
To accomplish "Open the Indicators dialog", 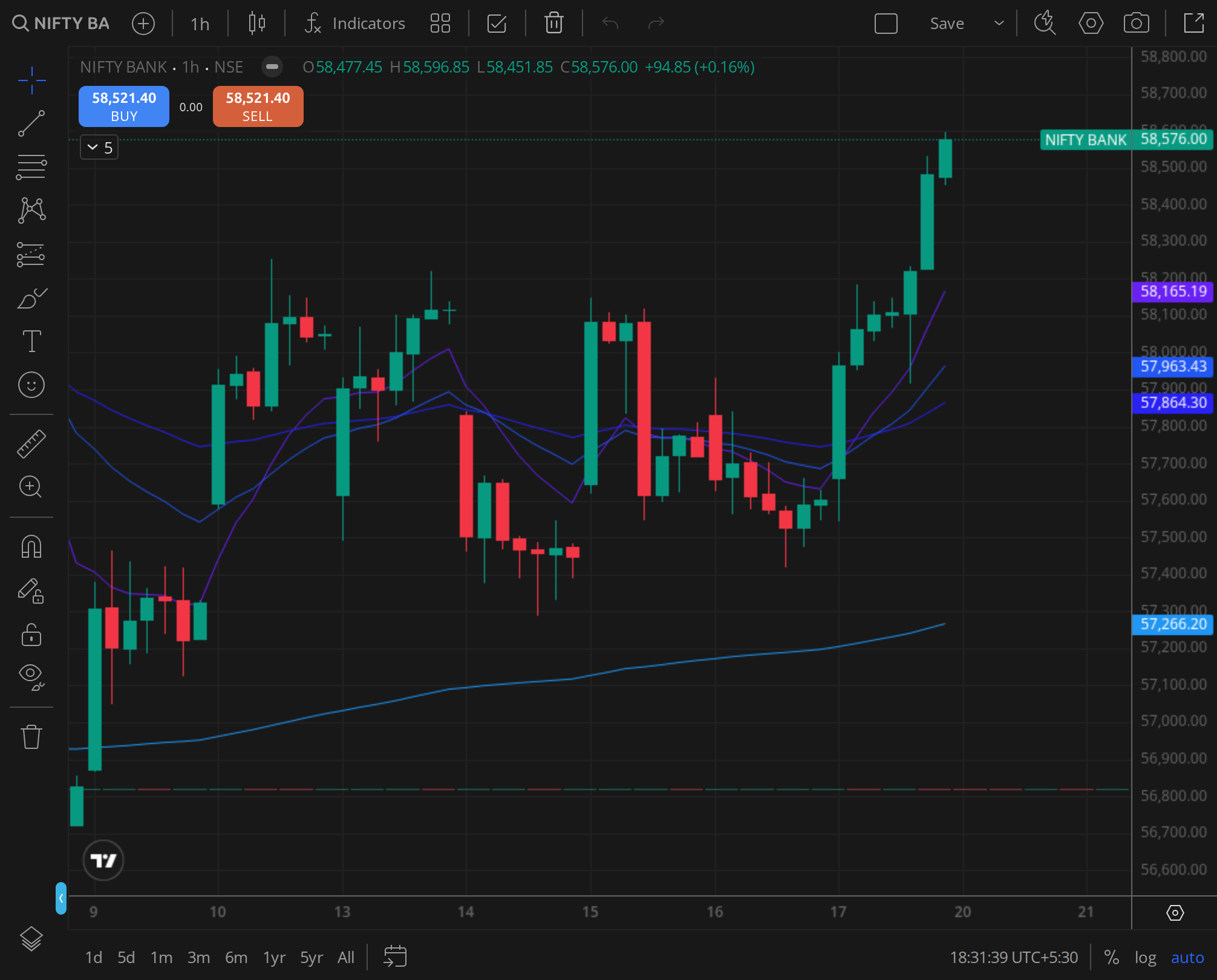I will pyautogui.click(x=355, y=24).
